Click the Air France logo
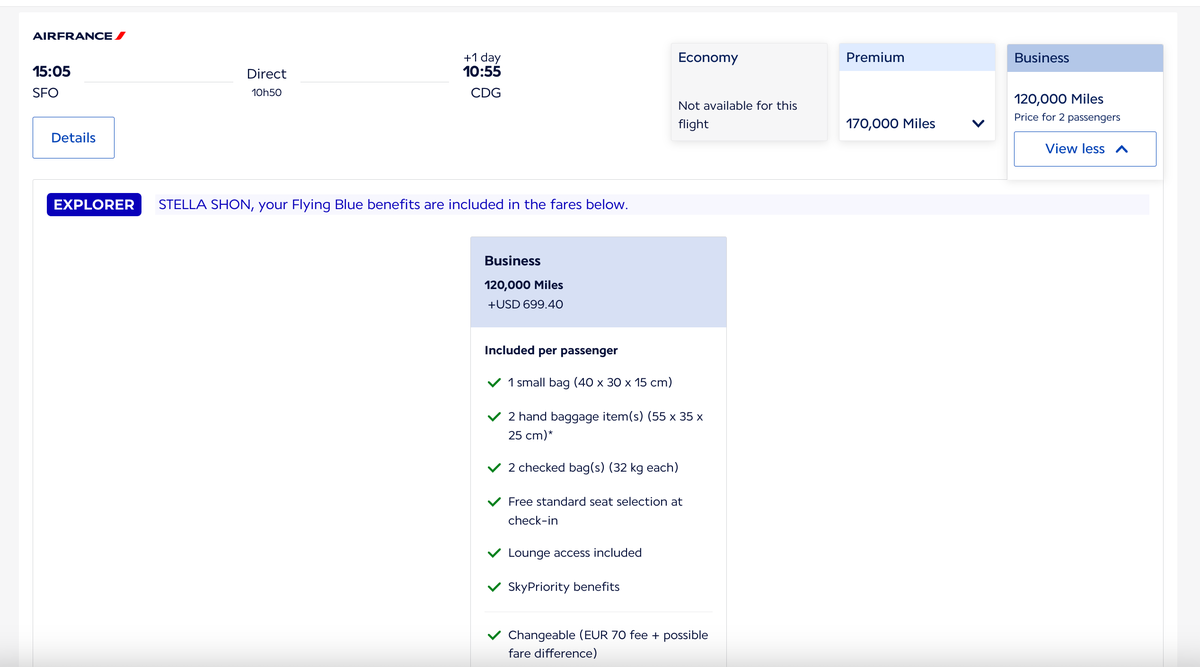Screen dimensions: 1200x667 (77, 34)
